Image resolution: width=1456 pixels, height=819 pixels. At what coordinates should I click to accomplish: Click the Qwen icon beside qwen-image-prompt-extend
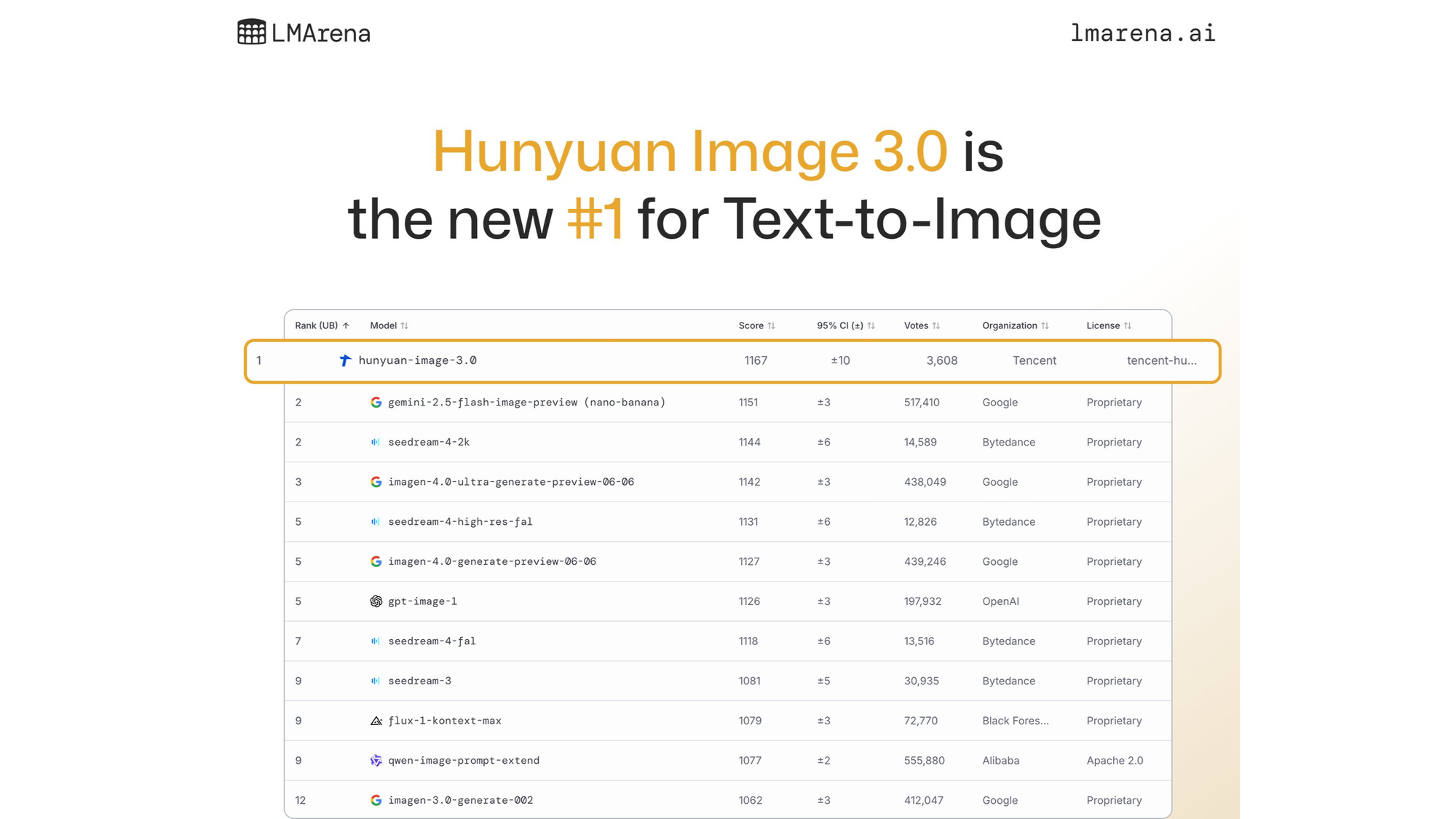pos(376,761)
